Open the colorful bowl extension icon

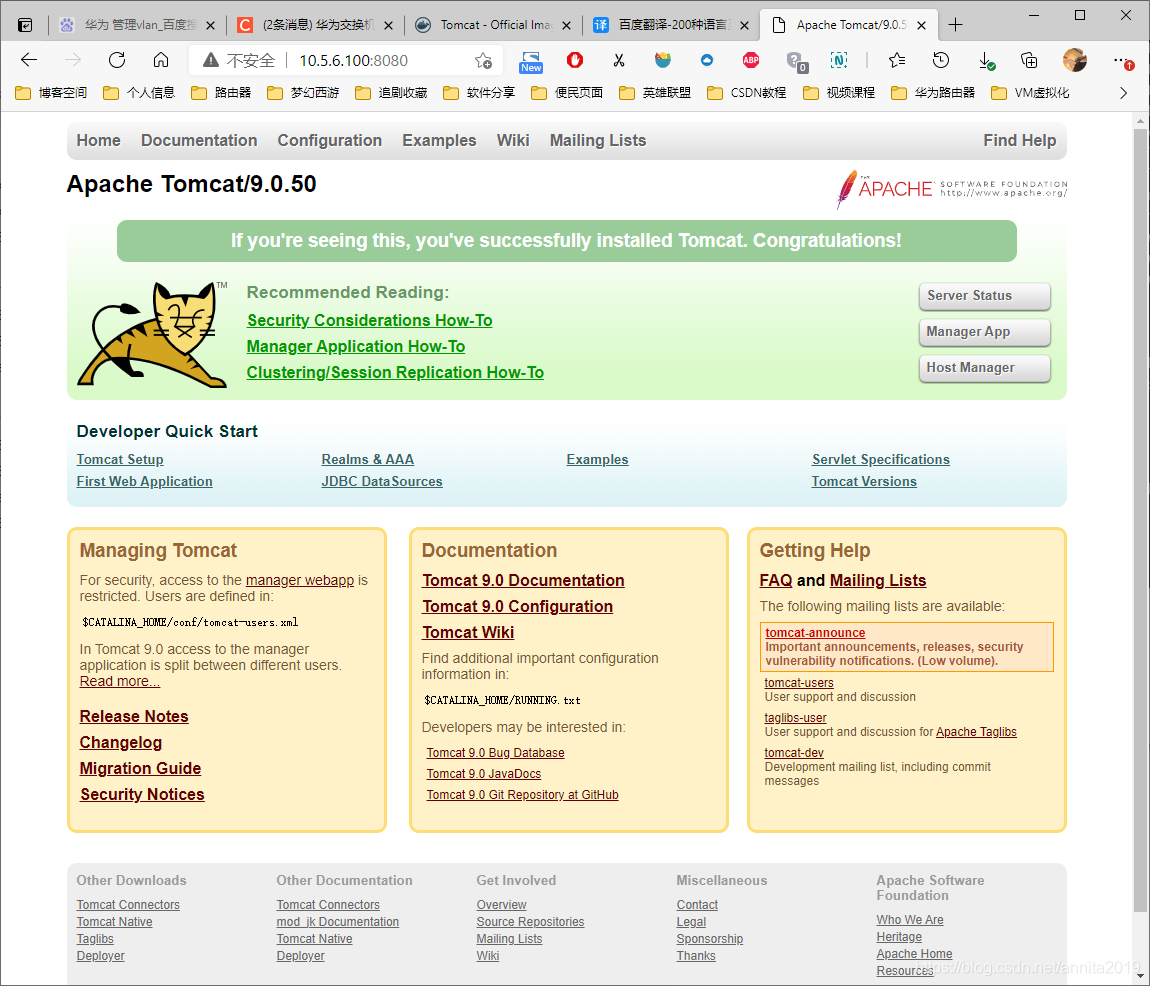coord(663,60)
